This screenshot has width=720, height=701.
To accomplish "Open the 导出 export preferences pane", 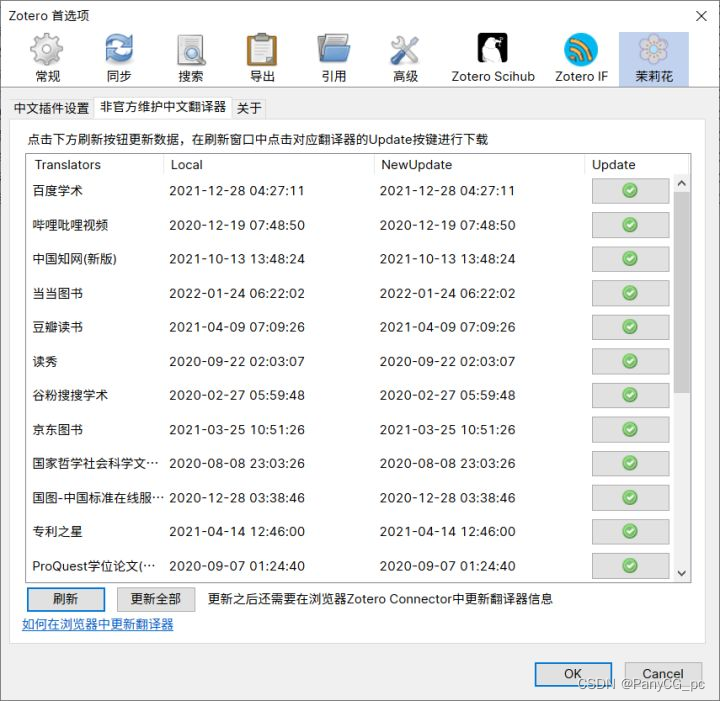I will pos(262,58).
